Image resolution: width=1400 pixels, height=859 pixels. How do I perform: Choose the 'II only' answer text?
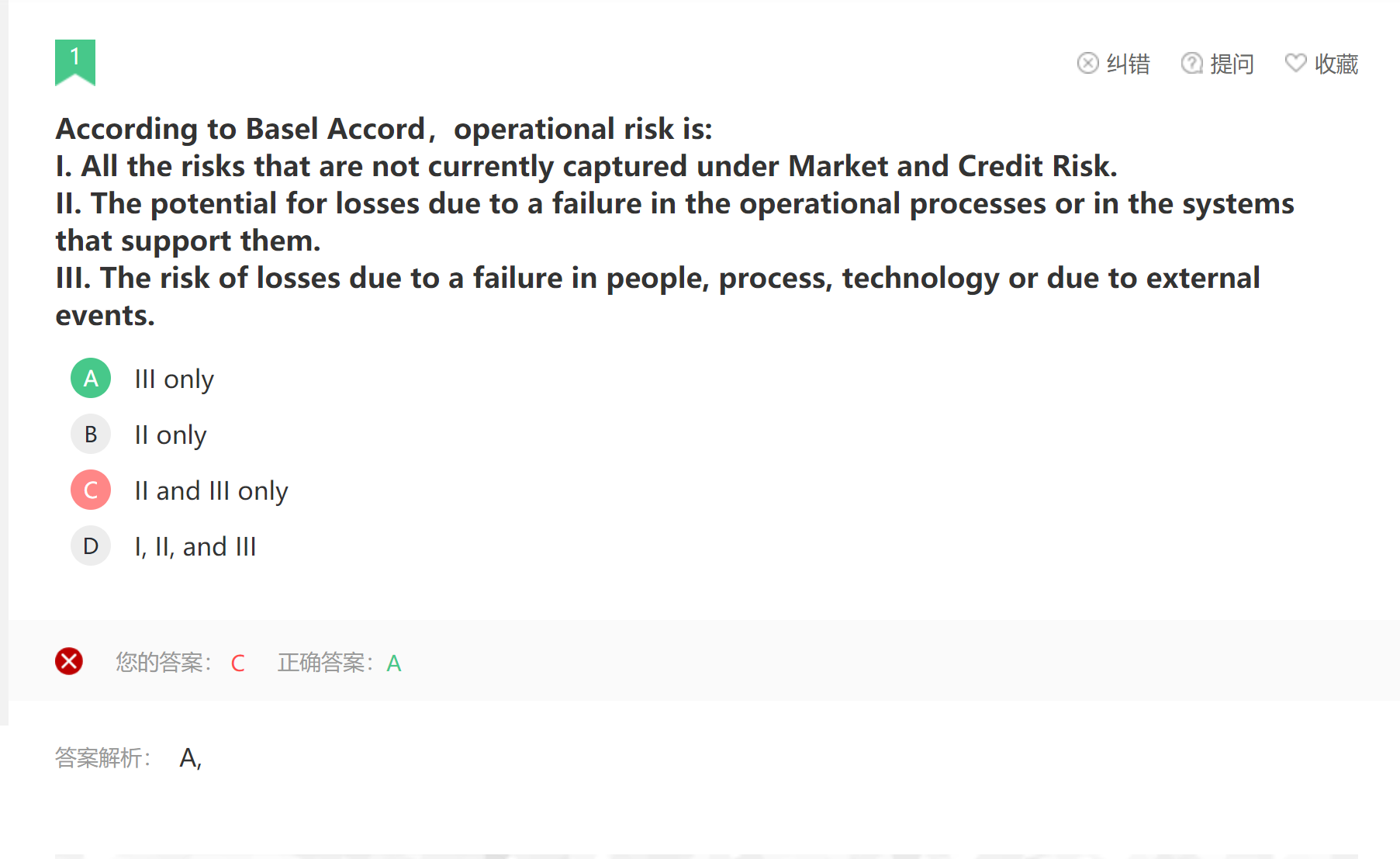coord(171,435)
